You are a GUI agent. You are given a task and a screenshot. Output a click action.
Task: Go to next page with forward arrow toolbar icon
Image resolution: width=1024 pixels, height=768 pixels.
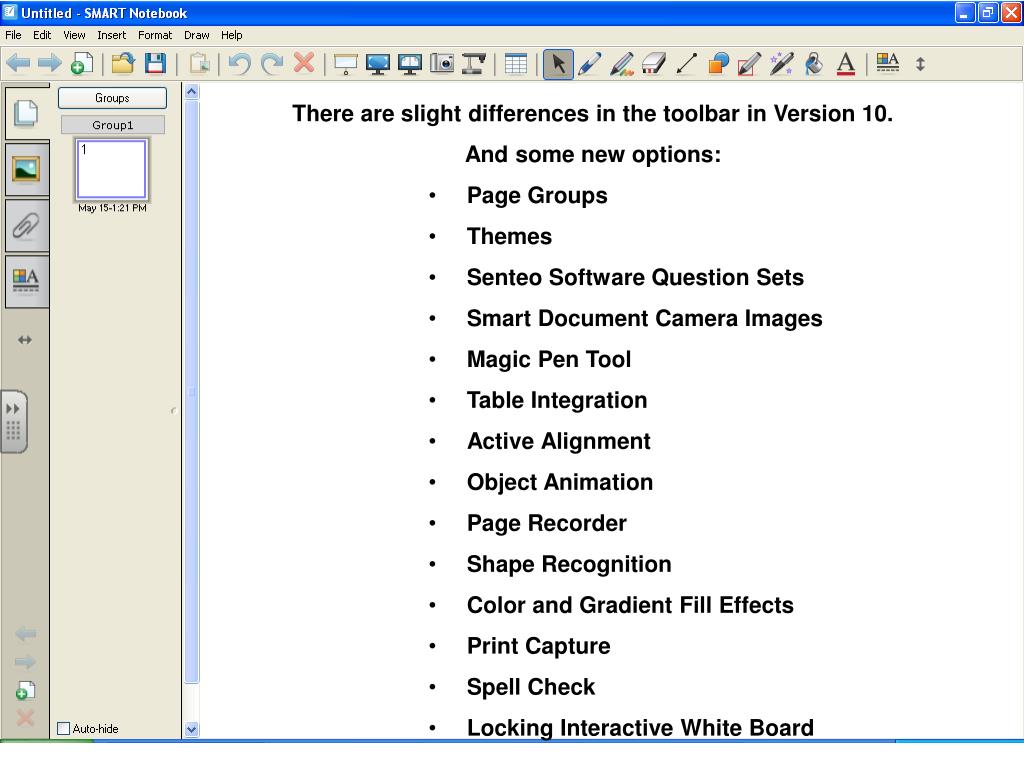coord(49,64)
